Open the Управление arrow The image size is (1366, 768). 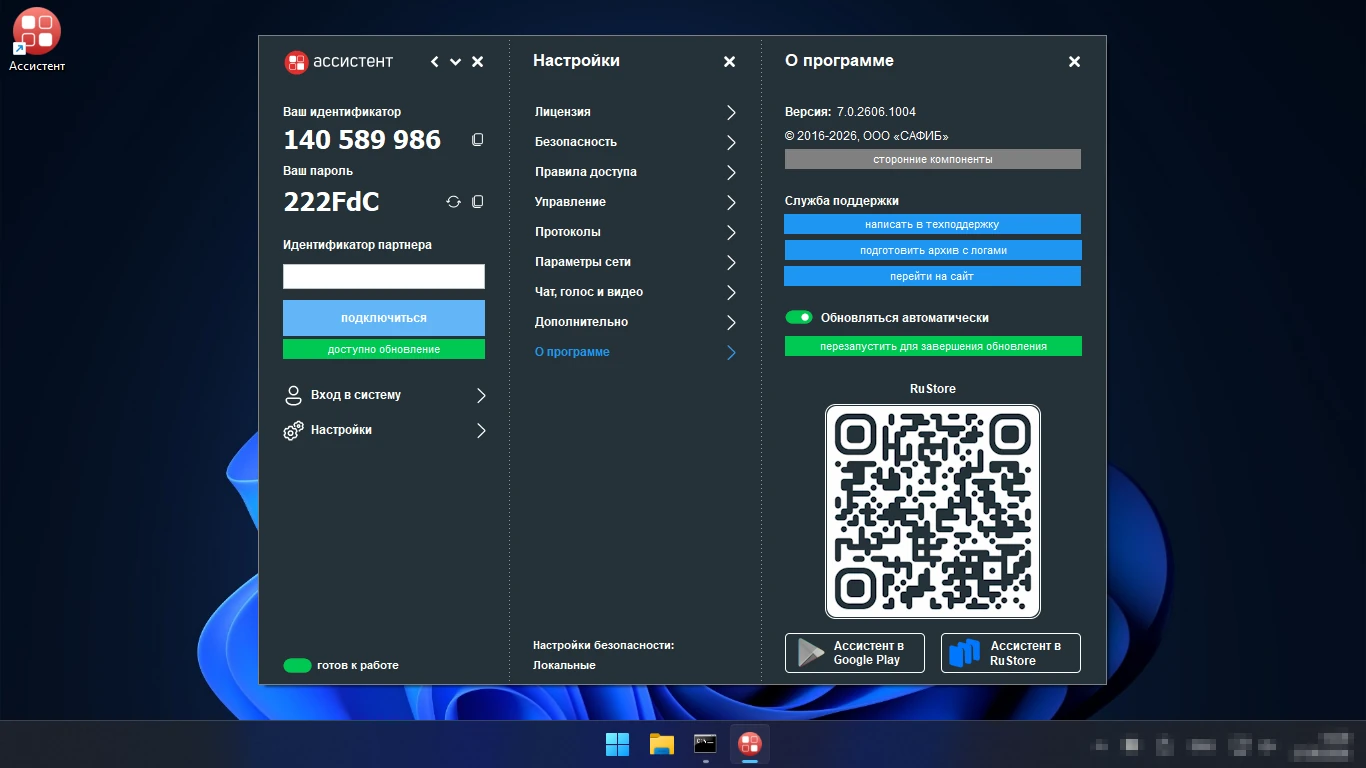pos(732,202)
